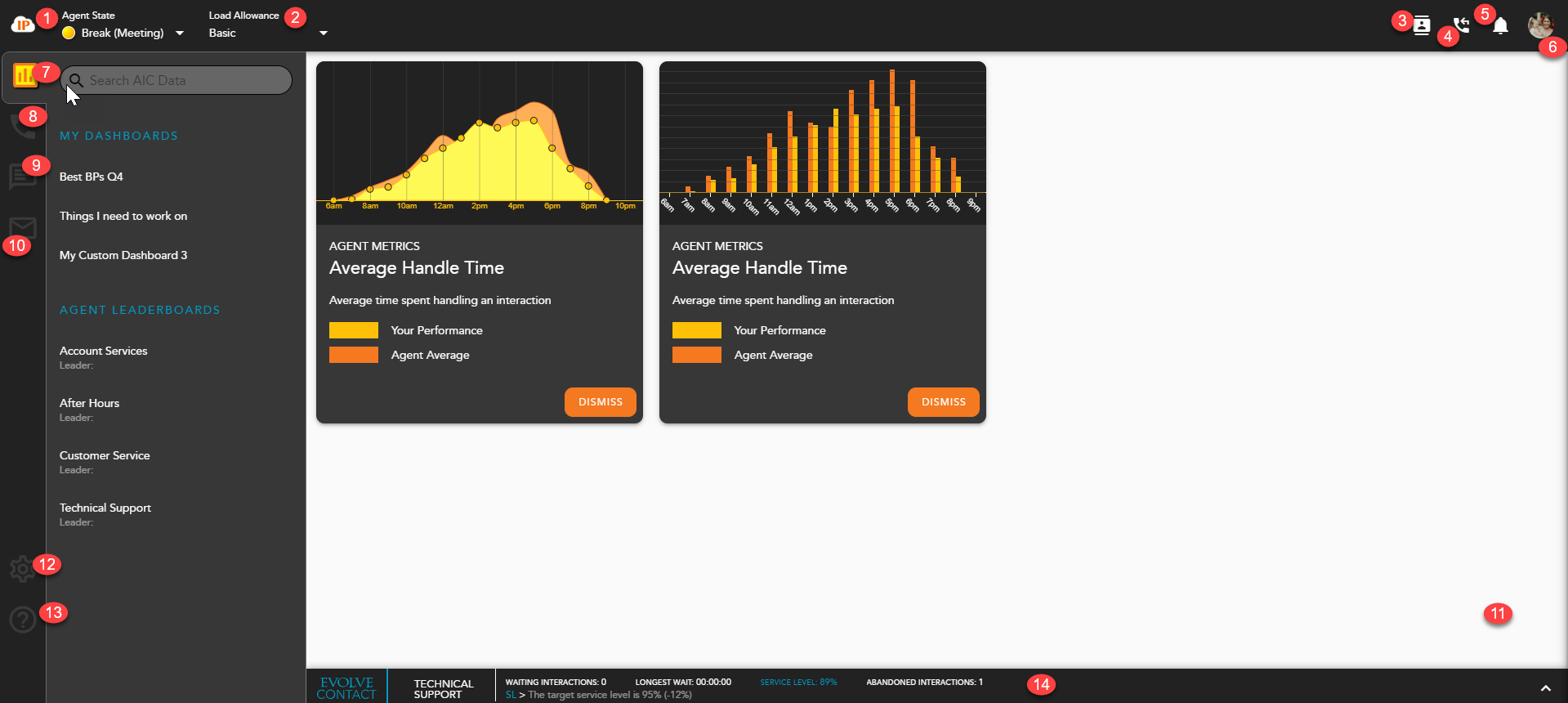Image resolution: width=1568 pixels, height=703 pixels.
Task: Open Things I need to work on
Action: 123,216
